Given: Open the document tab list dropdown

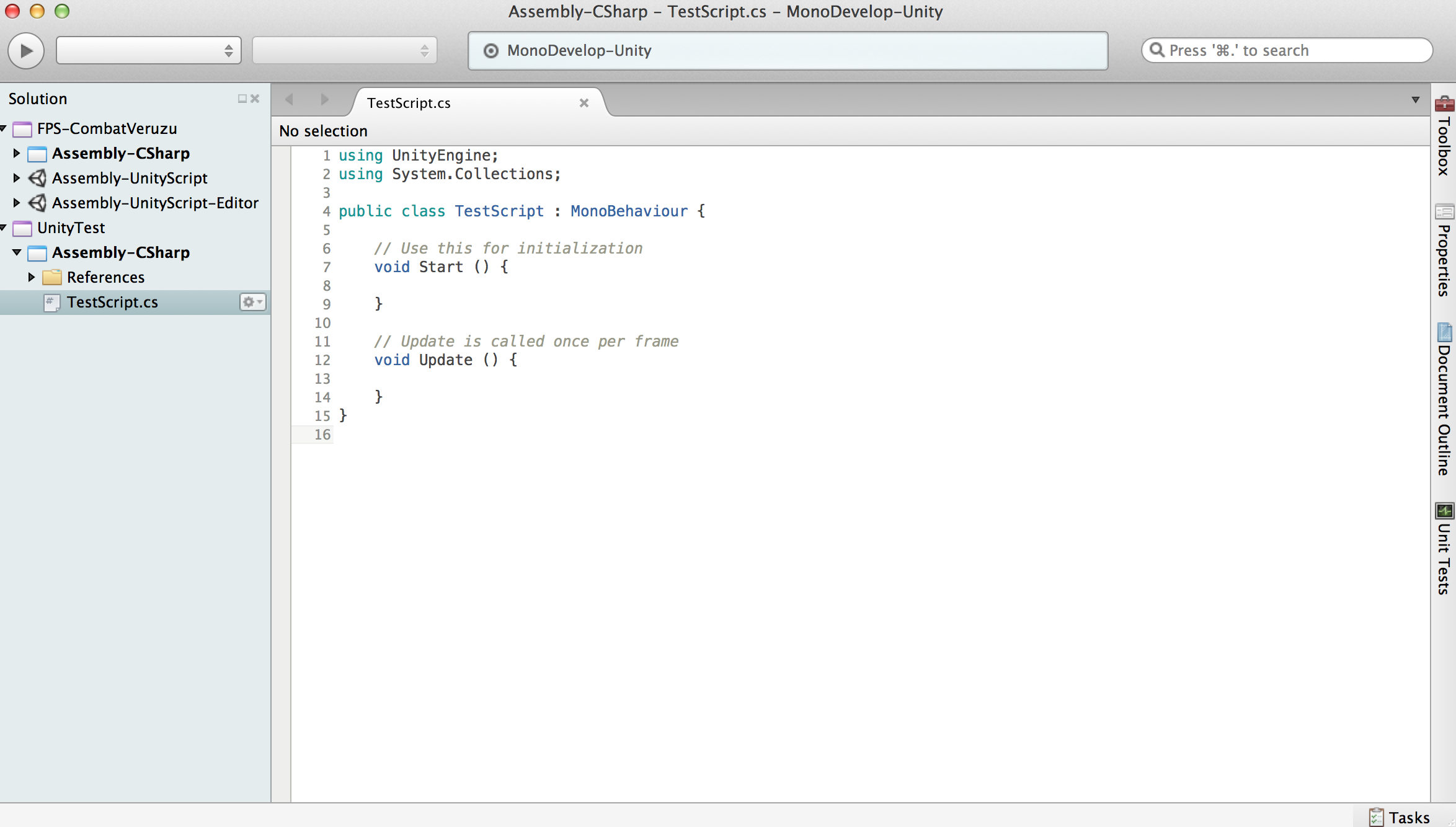Looking at the screenshot, I should click(x=1415, y=100).
